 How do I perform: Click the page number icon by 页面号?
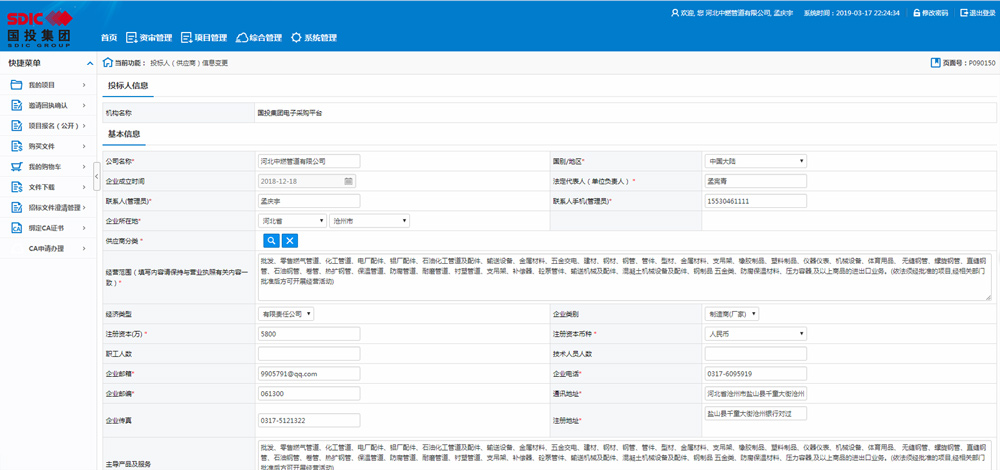coord(934,63)
